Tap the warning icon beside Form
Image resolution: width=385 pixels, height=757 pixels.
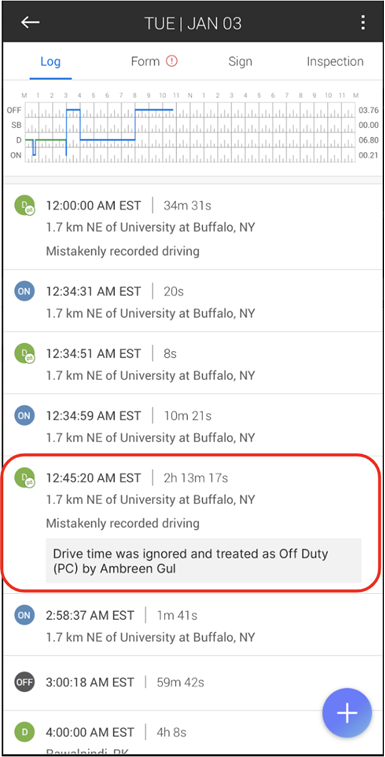(x=171, y=61)
